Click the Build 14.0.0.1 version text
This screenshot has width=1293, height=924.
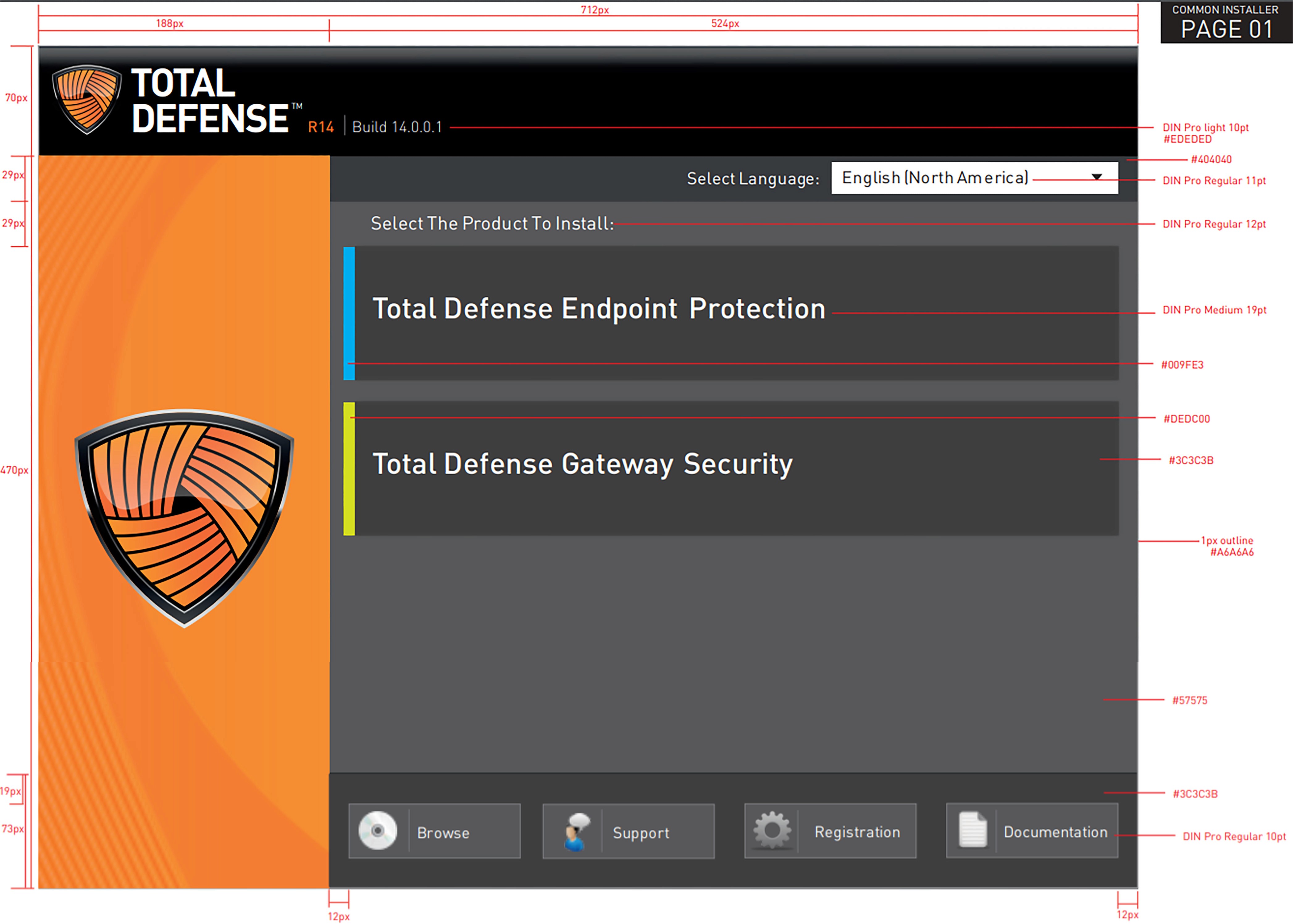pyautogui.click(x=397, y=127)
